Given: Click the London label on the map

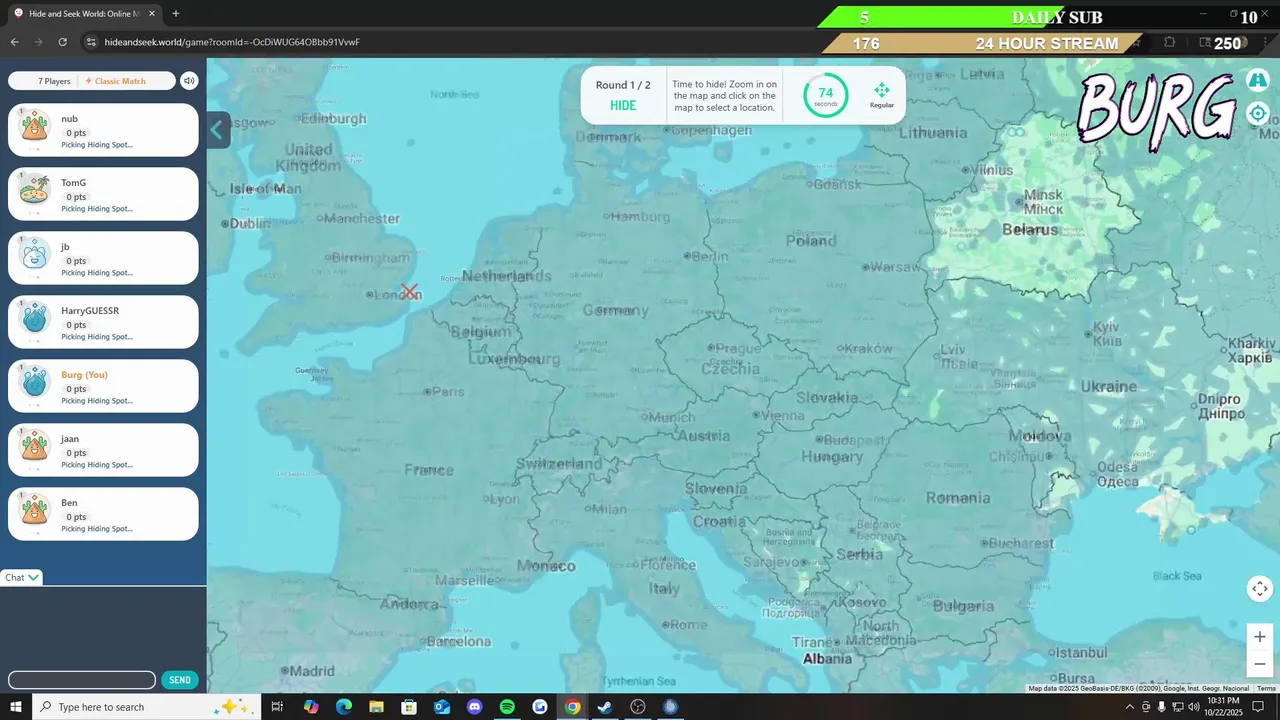Looking at the screenshot, I should pyautogui.click(x=398, y=295).
